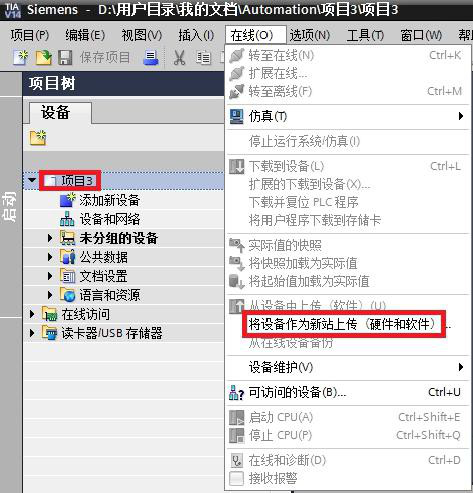The width and height of the screenshot is (473, 493).
Task: Open the 仿真(T) submenu
Action: click(x=348, y=116)
